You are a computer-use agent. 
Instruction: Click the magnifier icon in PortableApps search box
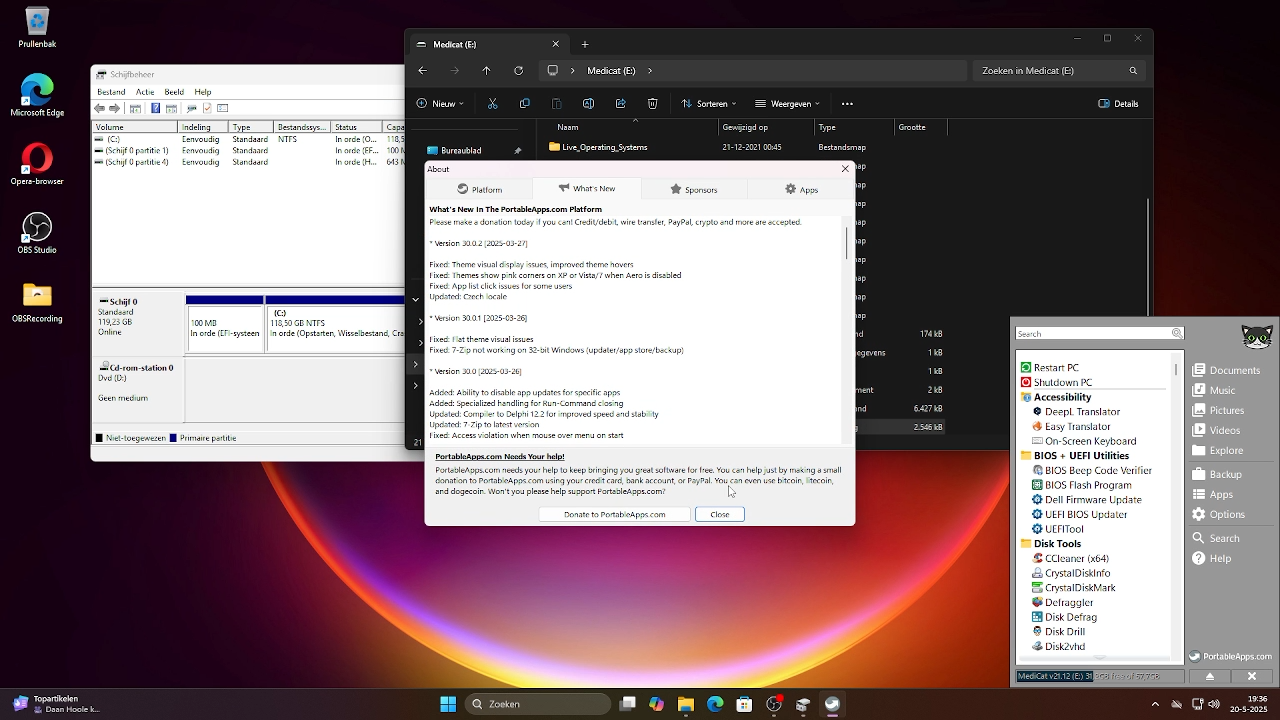[x=1177, y=333]
